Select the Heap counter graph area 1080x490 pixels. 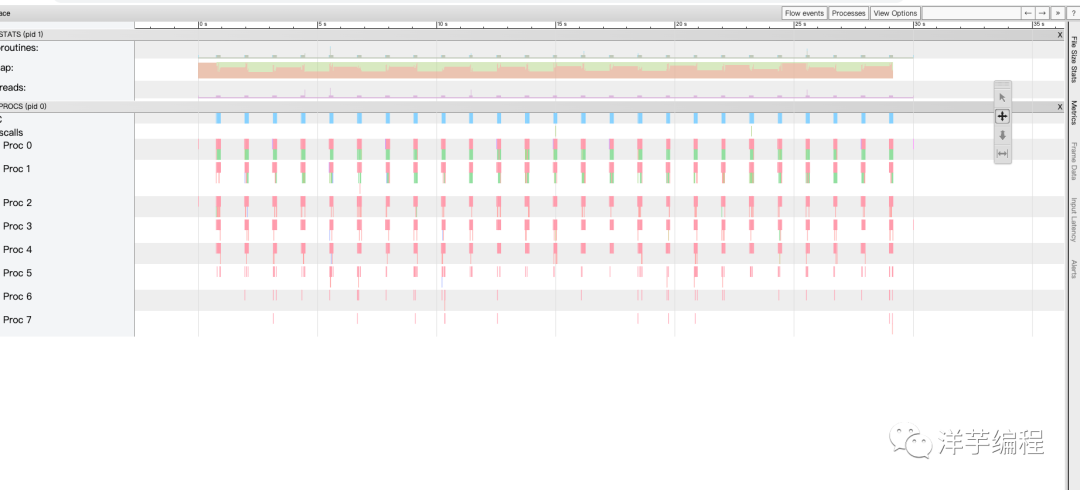coord(546,69)
